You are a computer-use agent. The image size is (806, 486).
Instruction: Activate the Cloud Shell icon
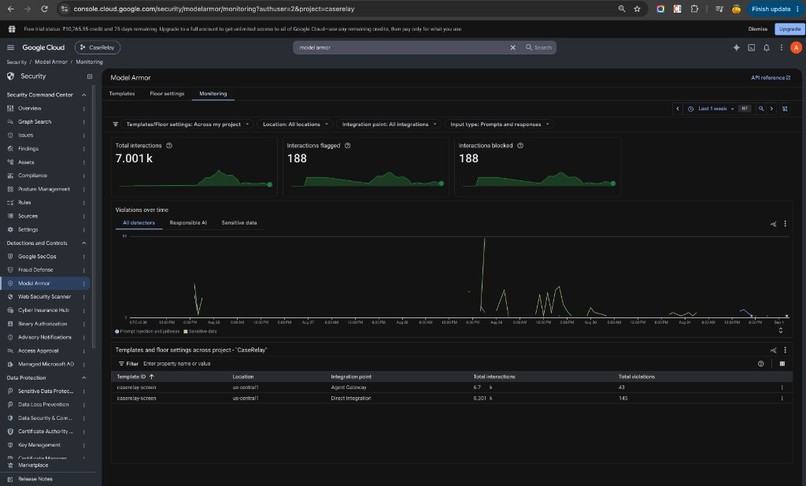[x=751, y=47]
